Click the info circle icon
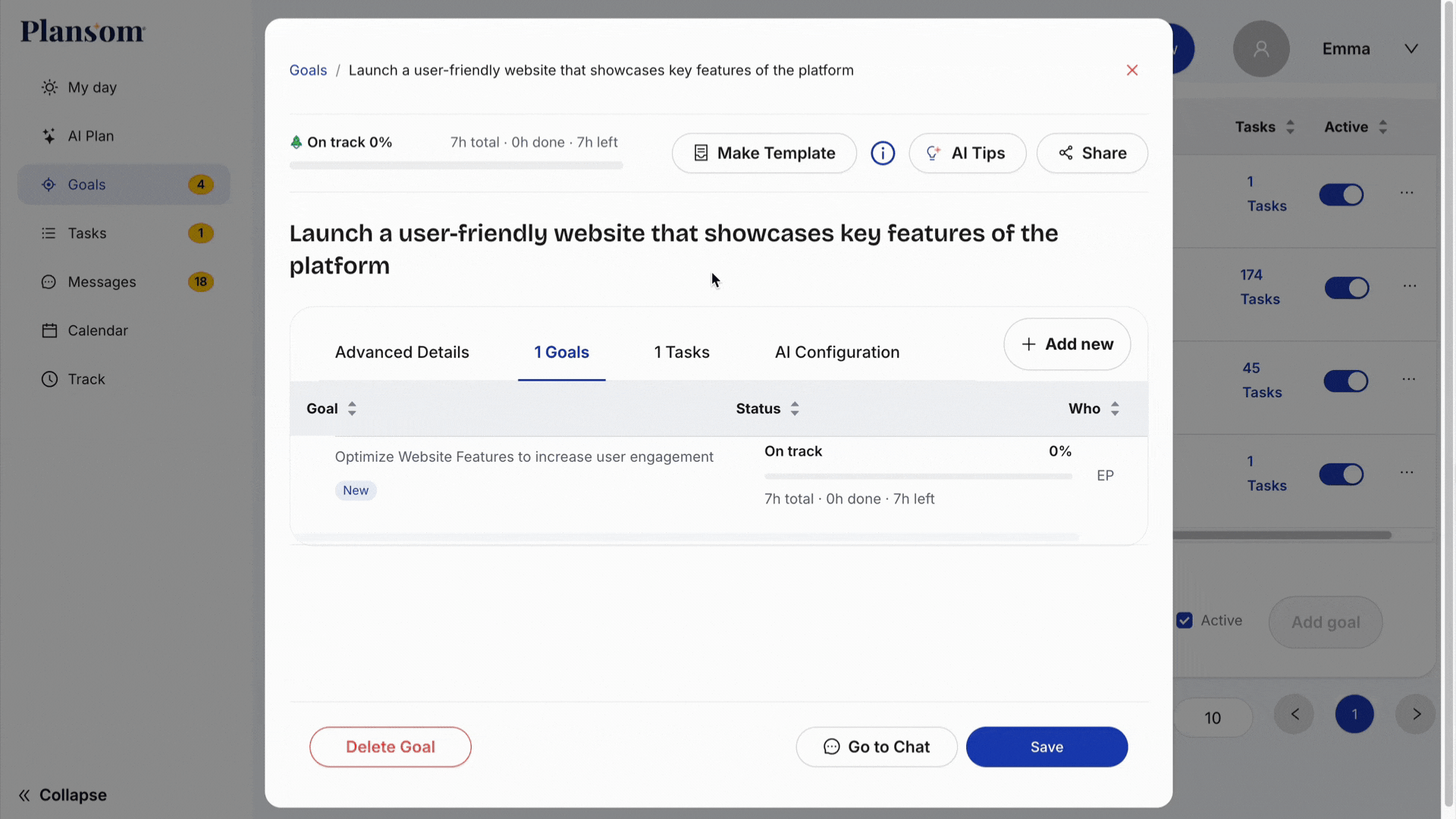Screen dimensions: 1456x819 [x=883, y=153]
